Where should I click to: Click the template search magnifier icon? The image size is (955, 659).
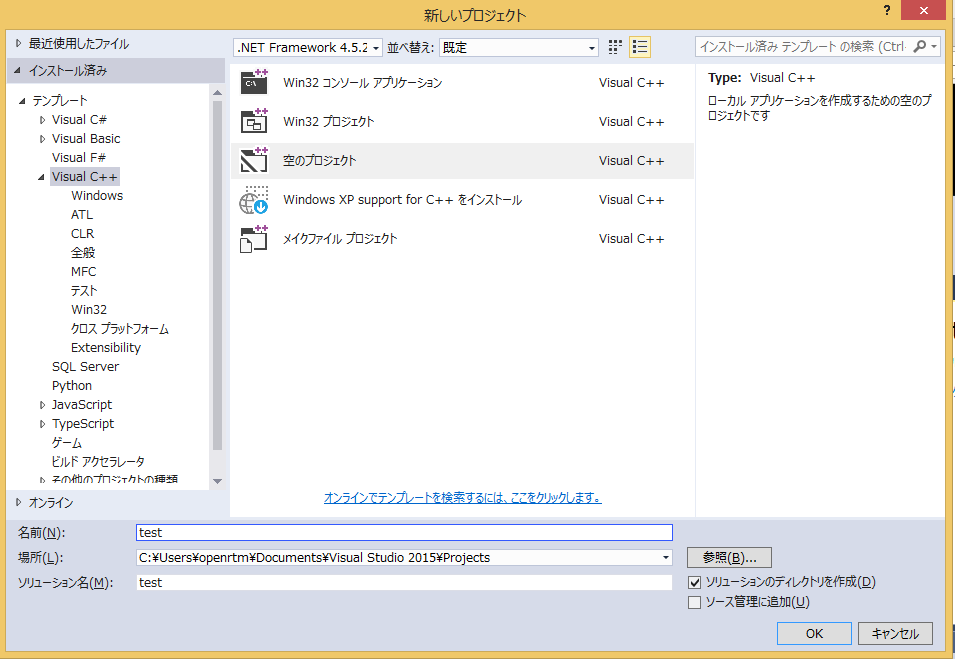tap(920, 47)
